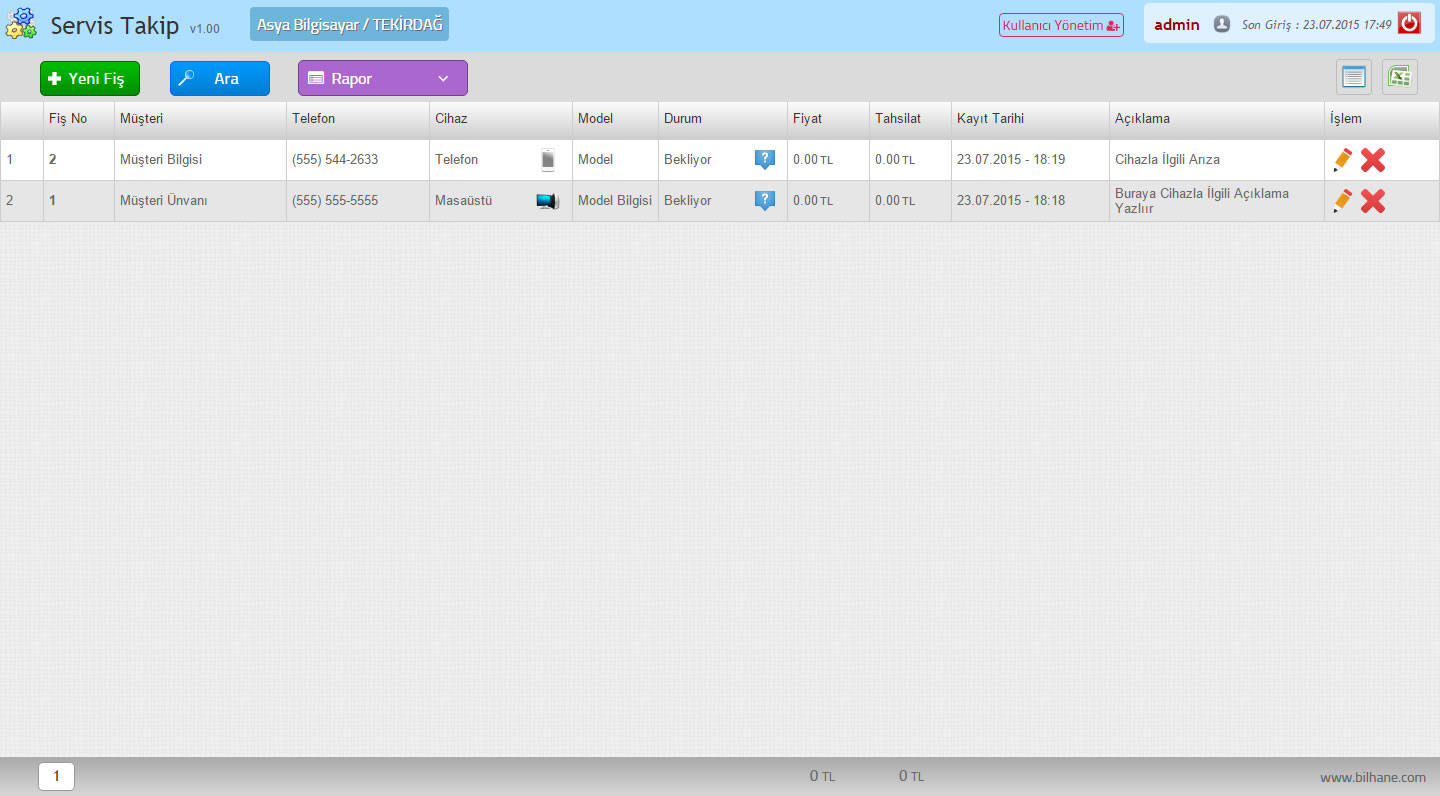Delete the Müşteri Ünvanı row
Viewport: 1440px width, 796px height.
point(1373,201)
